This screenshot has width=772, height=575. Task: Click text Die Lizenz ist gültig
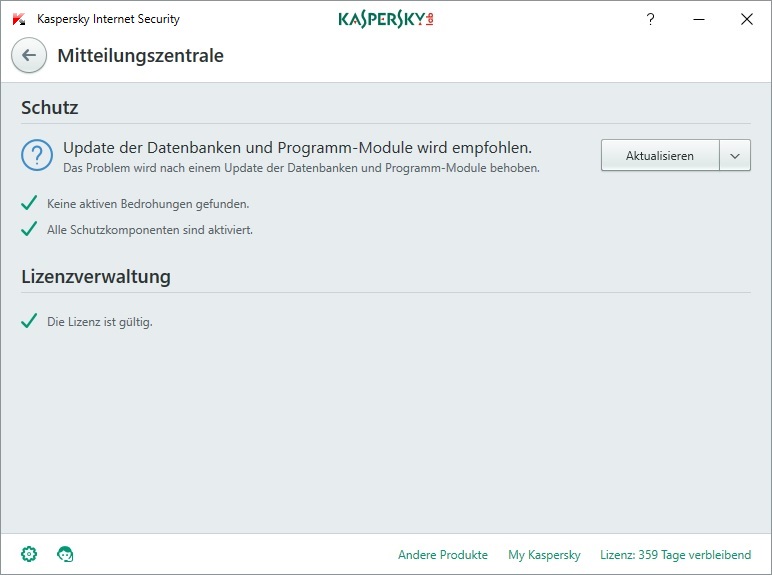pyautogui.click(x=100, y=322)
